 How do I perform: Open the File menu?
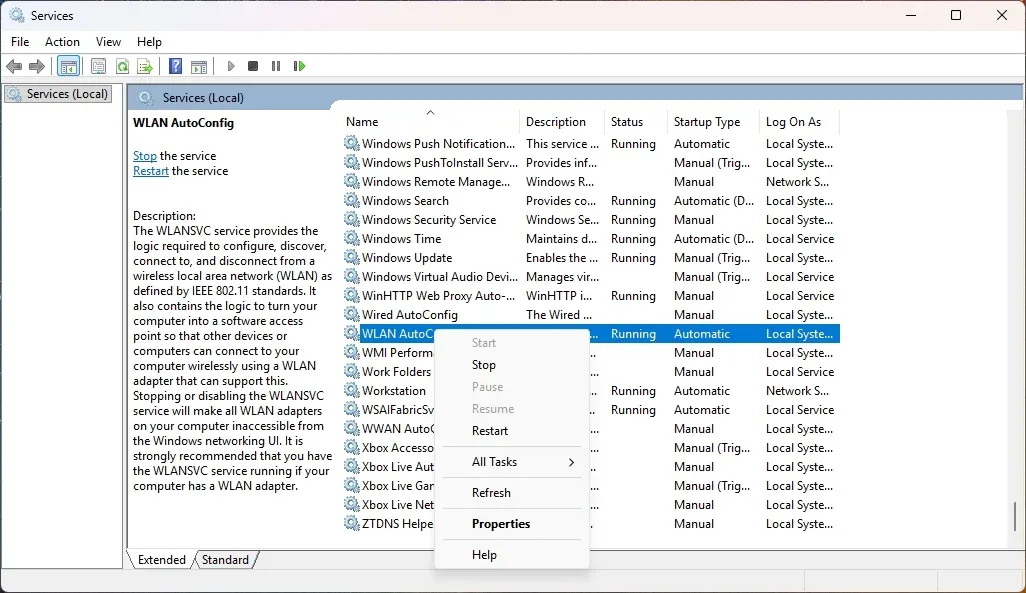click(x=20, y=42)
